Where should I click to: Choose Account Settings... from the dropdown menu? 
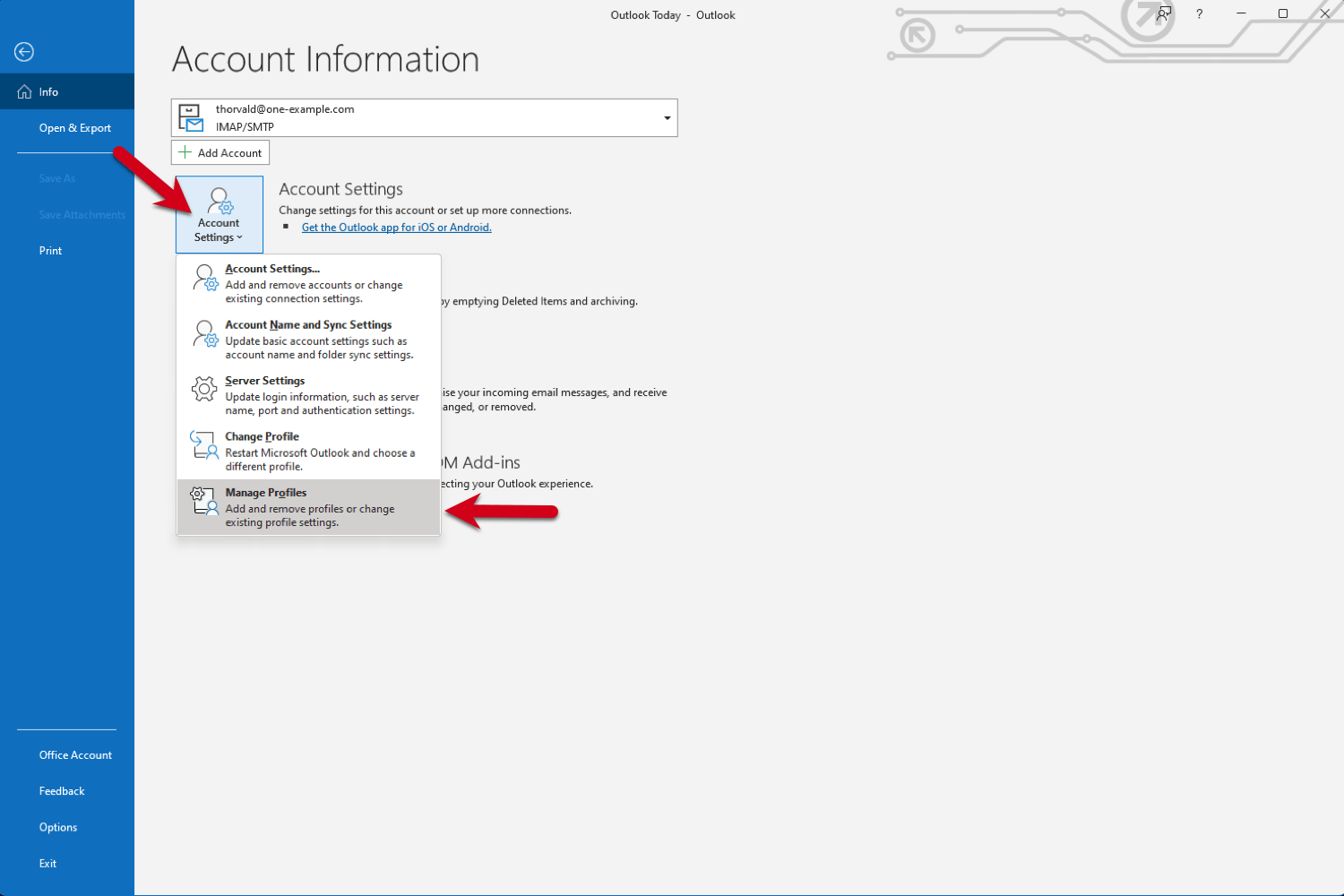[272, 268]
